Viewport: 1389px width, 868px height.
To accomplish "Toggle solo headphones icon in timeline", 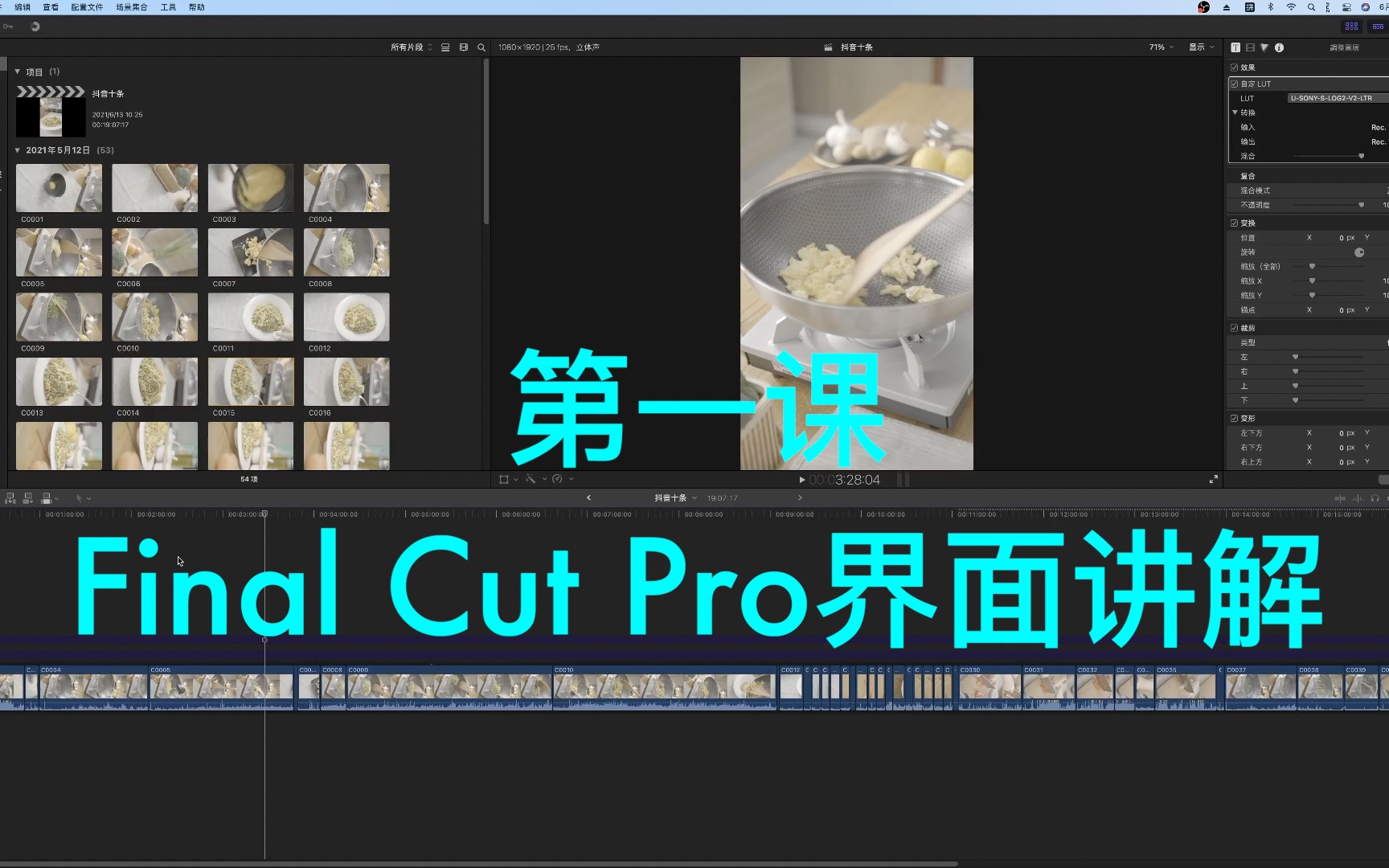I will pos(1375,498).
